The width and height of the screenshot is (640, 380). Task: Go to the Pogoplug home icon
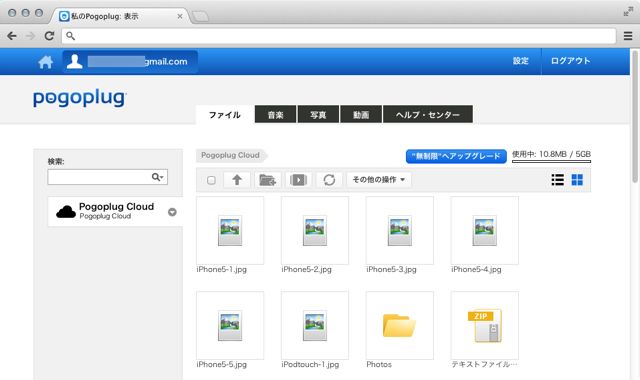pyautogui.click(x=45, y=62)
